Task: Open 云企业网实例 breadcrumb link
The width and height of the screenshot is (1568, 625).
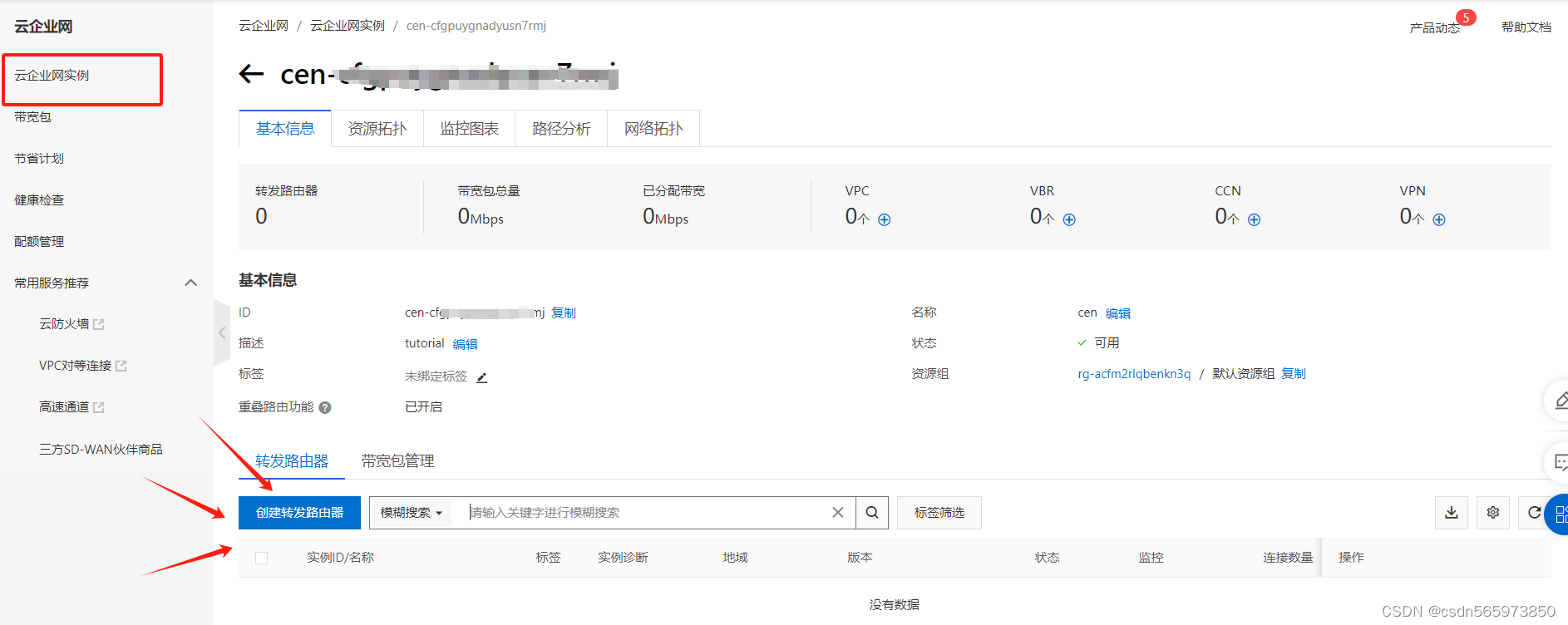Action: 348,26
